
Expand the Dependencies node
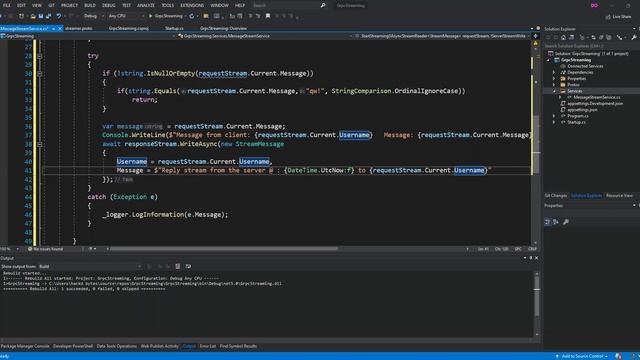pos(554,72)
